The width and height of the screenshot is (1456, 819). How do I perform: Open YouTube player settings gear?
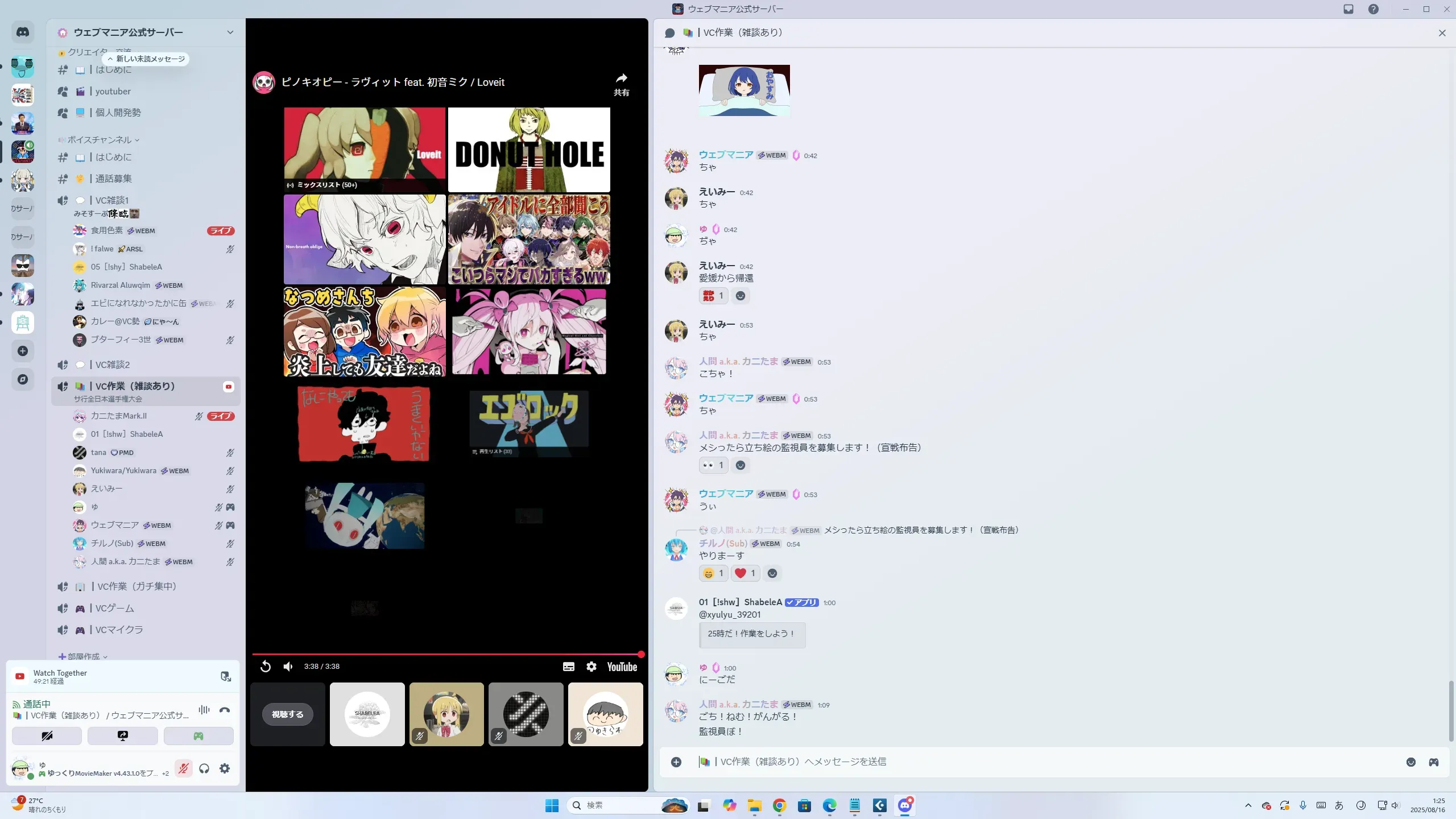591,667
